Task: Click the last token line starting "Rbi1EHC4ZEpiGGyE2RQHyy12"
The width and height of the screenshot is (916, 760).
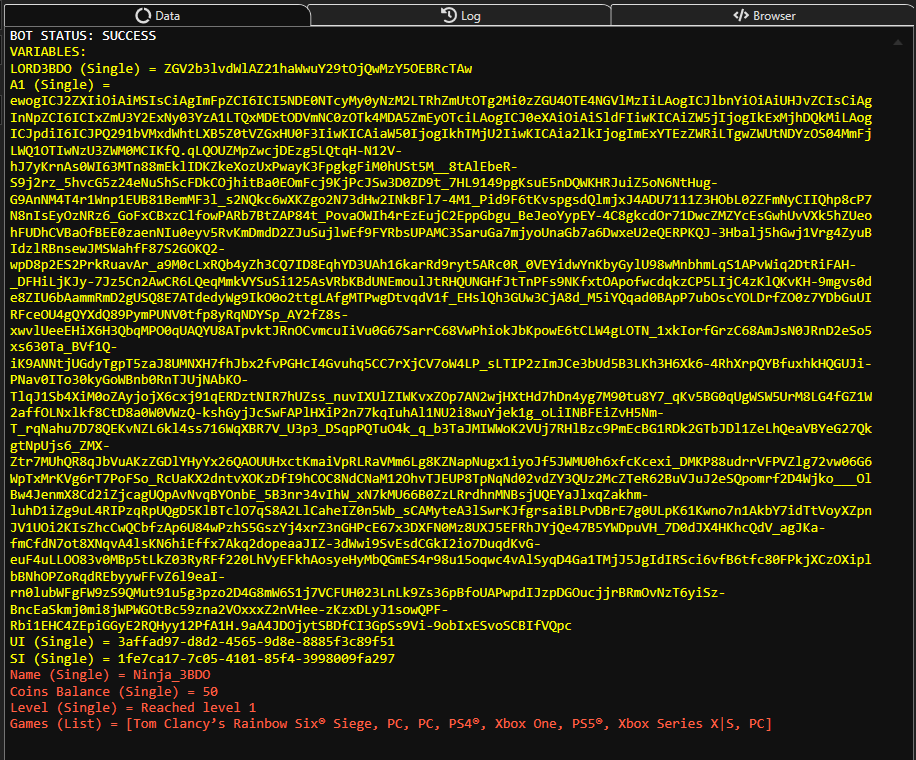Action: 290,626
